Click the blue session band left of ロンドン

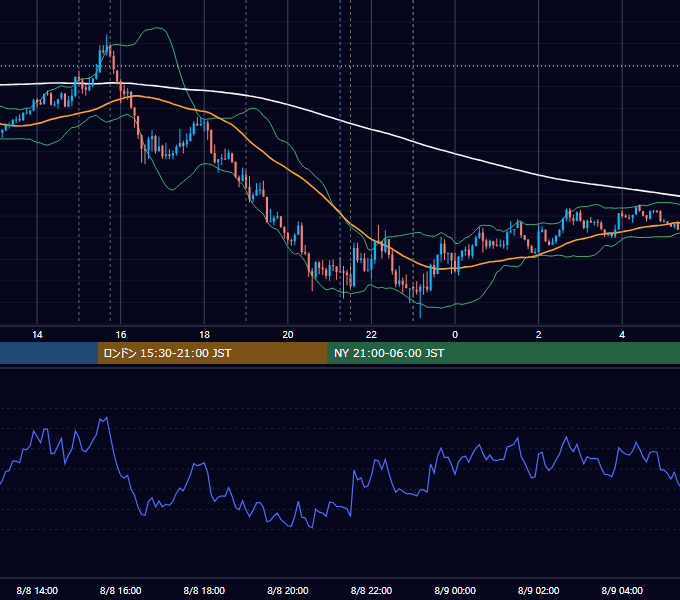[49, 353]
